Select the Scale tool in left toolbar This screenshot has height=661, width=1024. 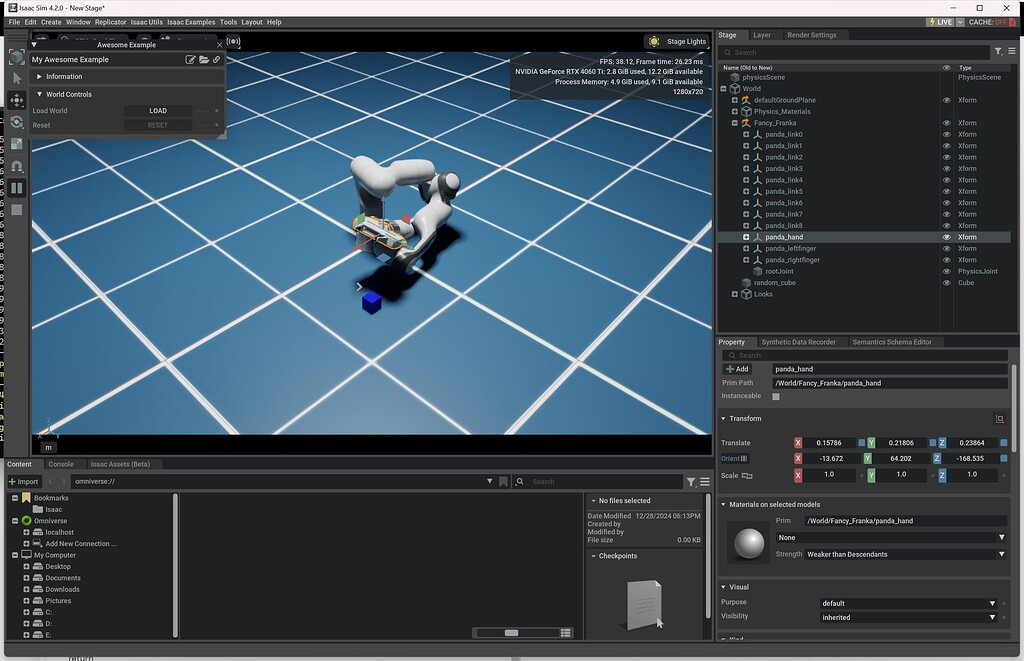[x=17, y=144]
